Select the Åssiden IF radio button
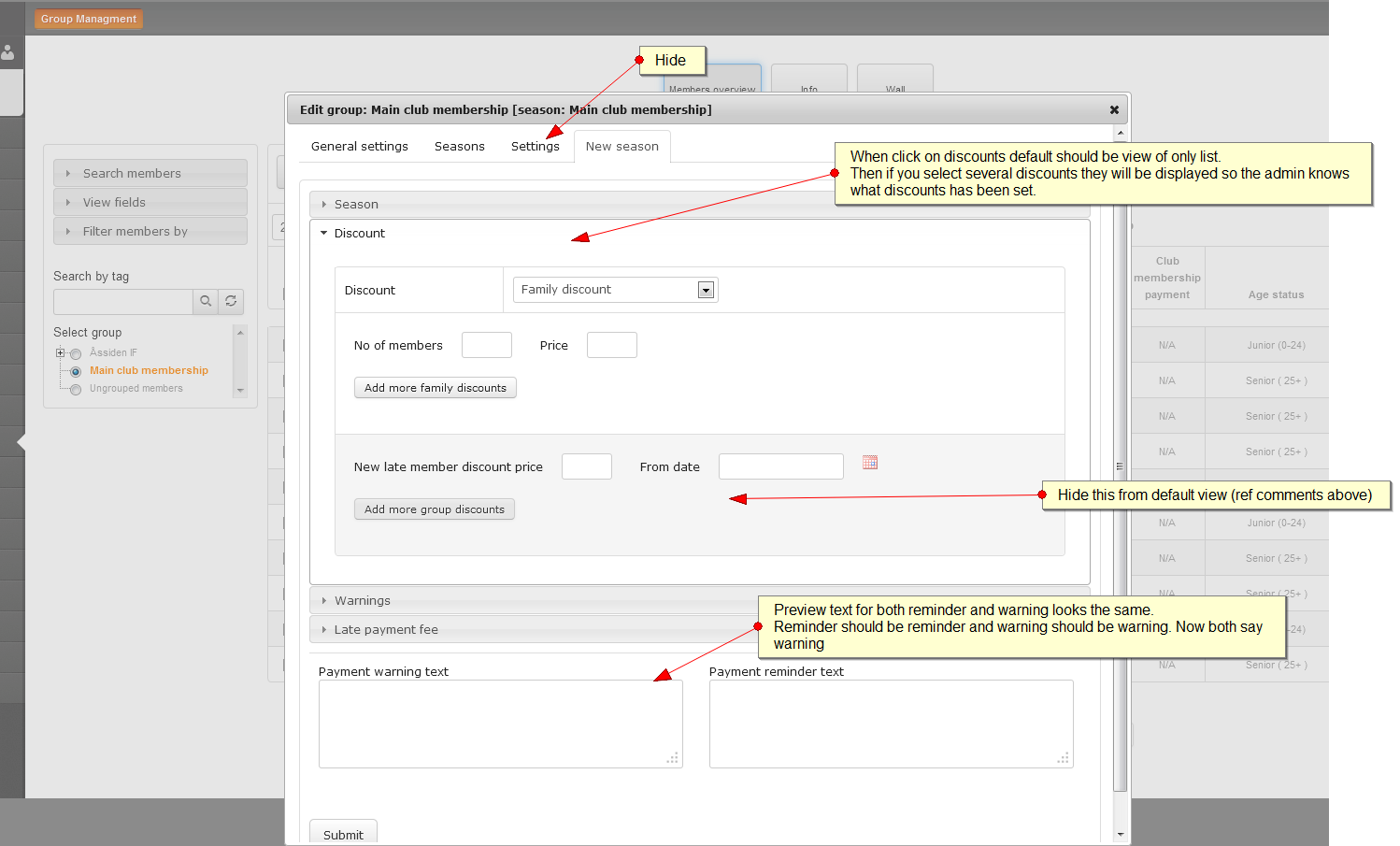The width and height of the screenshot is (1400, 846). pos(76,353)
